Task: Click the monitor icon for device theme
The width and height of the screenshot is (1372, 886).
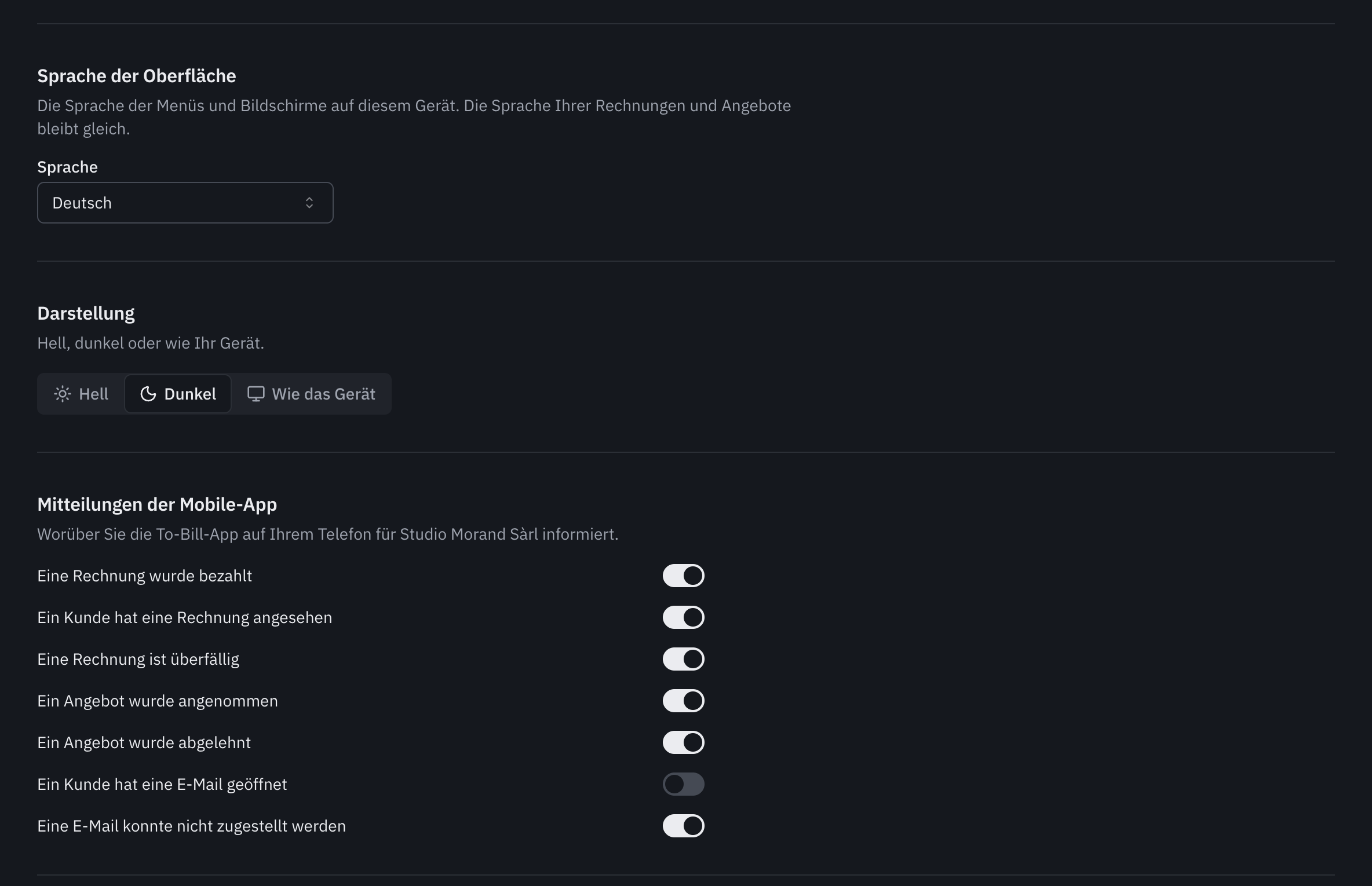Action: (x=256, y=394)
